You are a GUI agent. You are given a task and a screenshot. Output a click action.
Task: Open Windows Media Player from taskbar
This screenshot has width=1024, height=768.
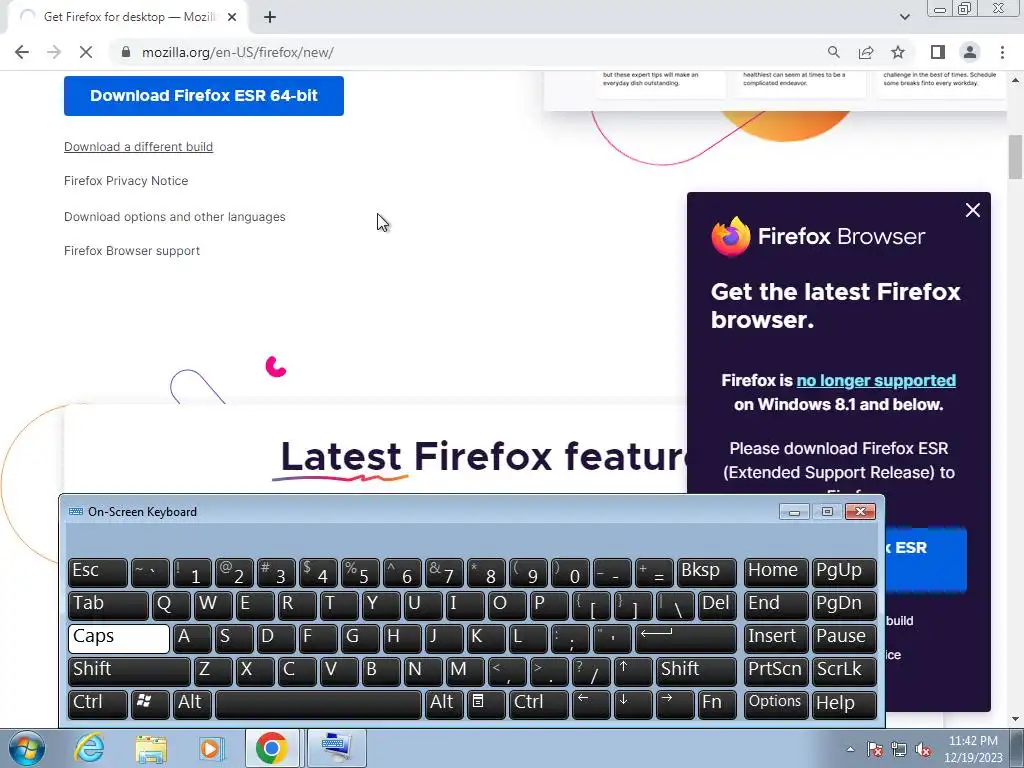(211, 748)
